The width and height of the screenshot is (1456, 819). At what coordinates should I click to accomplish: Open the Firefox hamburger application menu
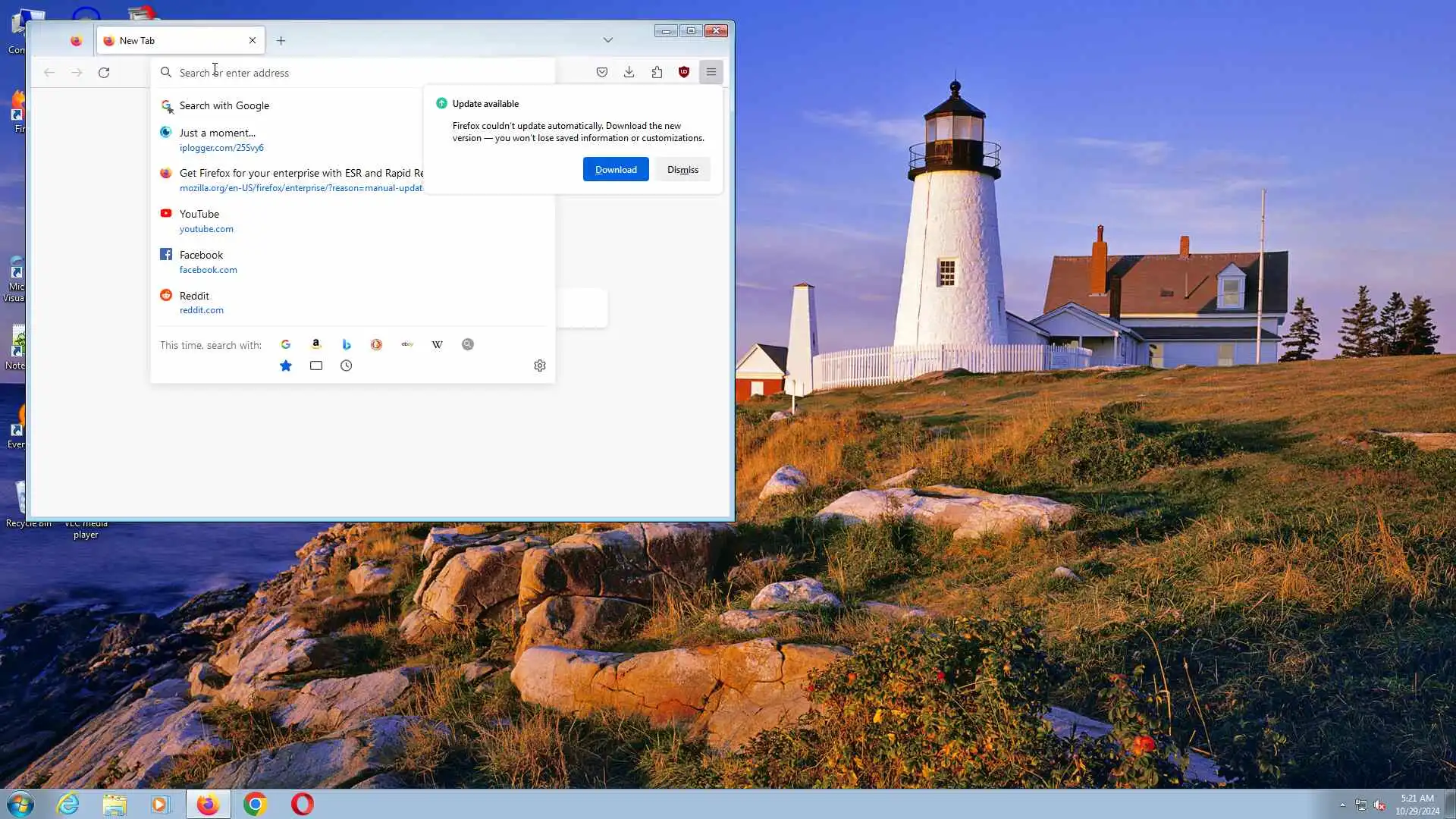click(711, 72)
